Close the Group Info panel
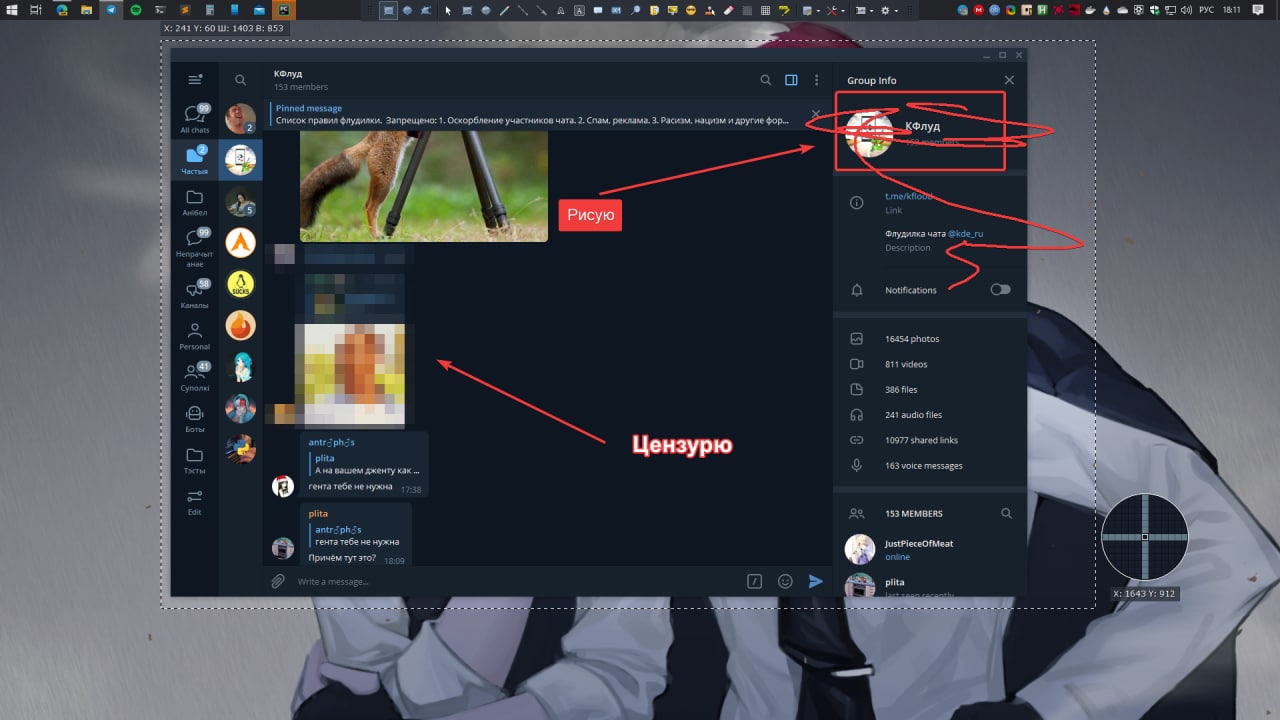The height and width of the screenshot is (720, 1280). 1009,80
